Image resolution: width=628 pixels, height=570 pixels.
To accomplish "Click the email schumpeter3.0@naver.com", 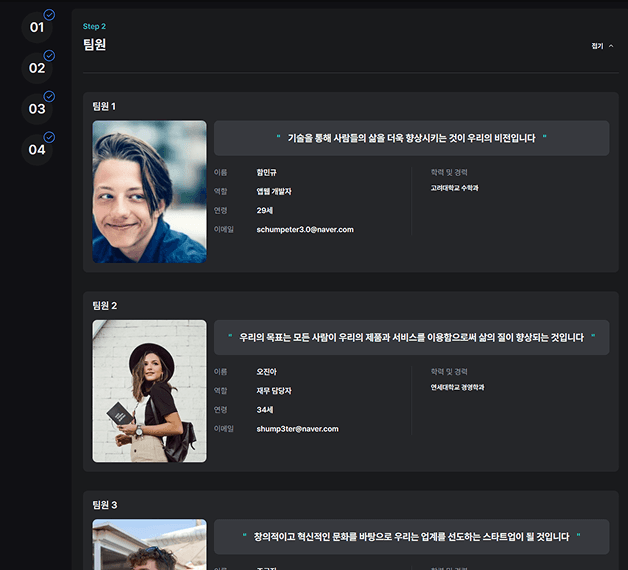I will pos(305,230).
